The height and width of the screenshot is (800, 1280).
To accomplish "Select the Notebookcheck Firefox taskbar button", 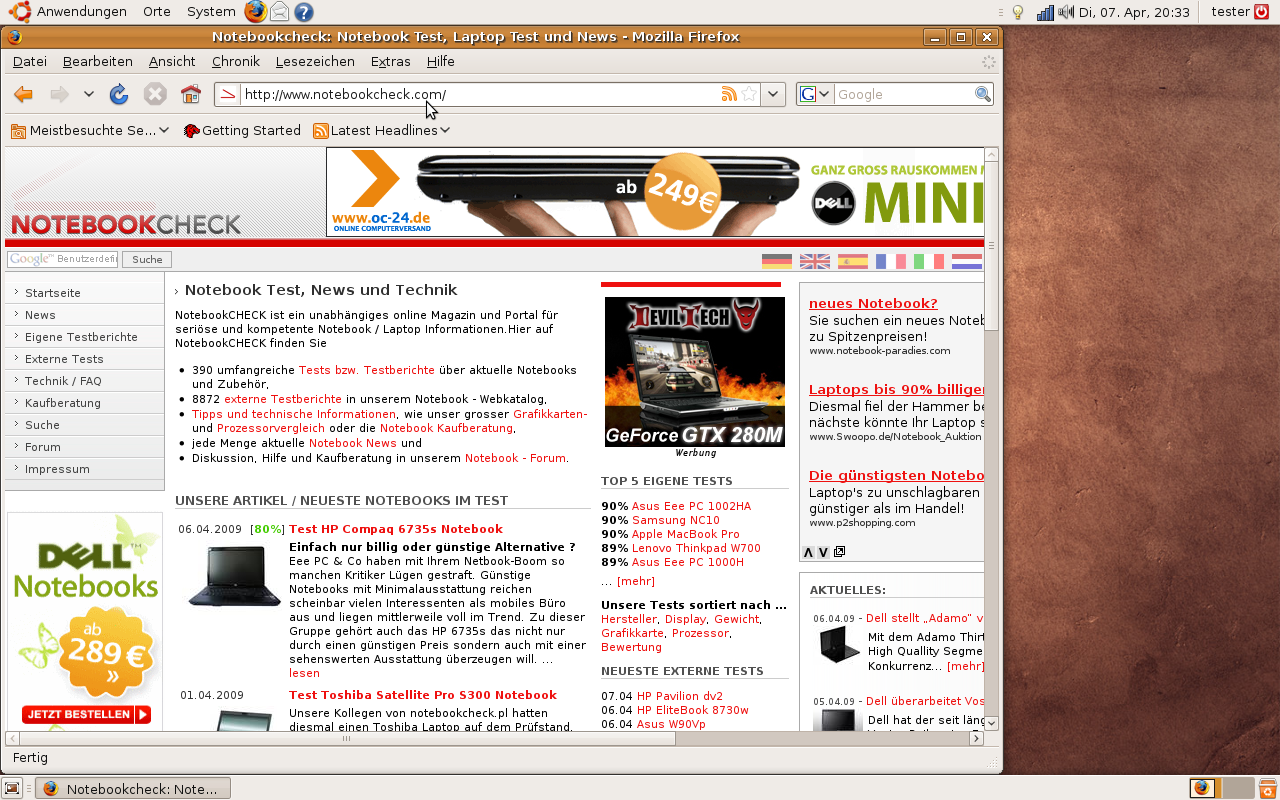I will tap(133, 788).
